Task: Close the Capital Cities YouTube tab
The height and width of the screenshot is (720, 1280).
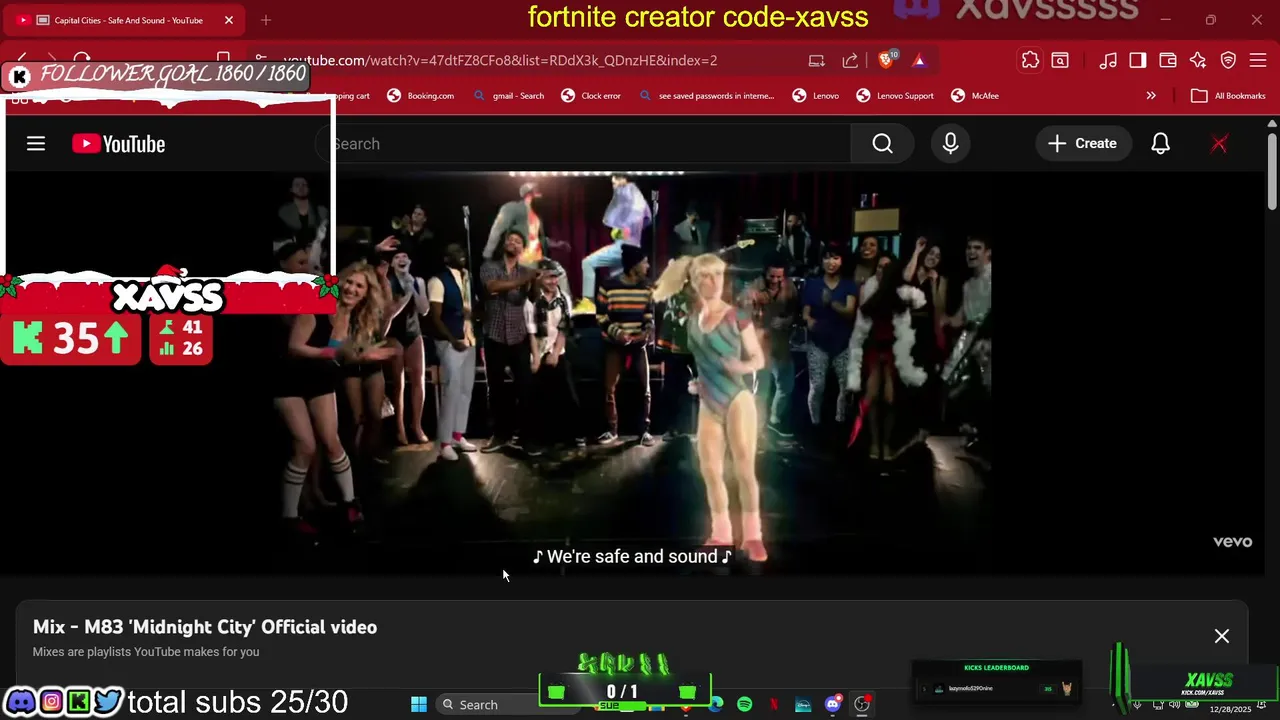Action: (x=229, y=20)
